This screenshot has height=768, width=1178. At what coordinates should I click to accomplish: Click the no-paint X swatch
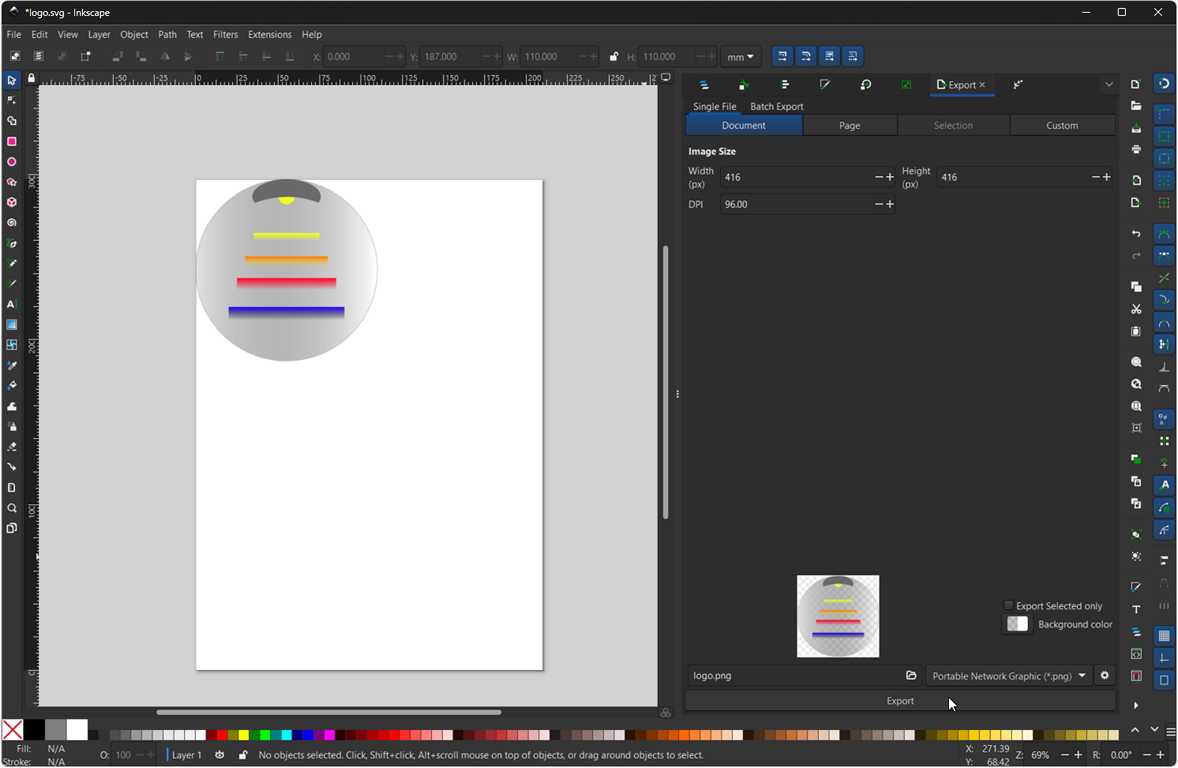[x=12, y=730]
